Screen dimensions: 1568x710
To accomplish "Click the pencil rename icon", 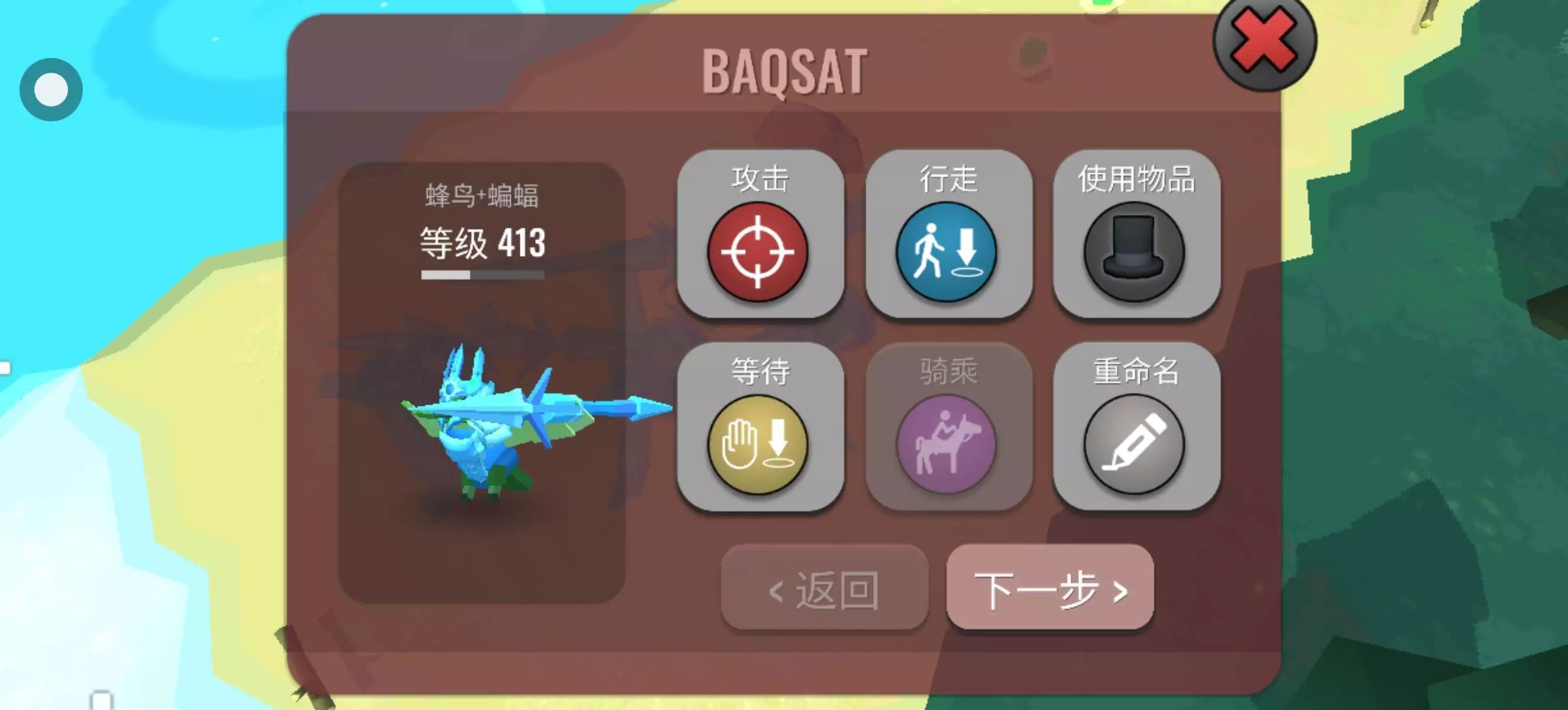I will pyautogui.click(x=1134, y=444).
